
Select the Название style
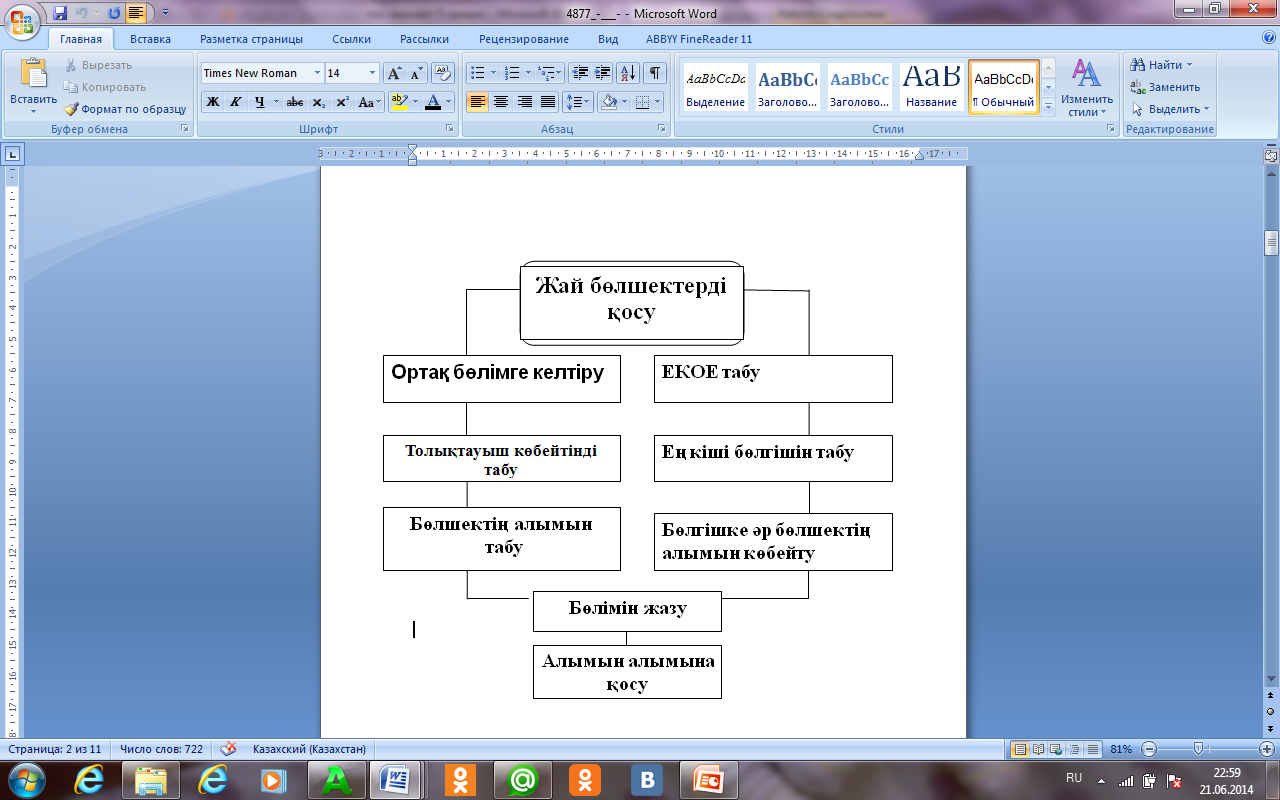tap(932, 87)
